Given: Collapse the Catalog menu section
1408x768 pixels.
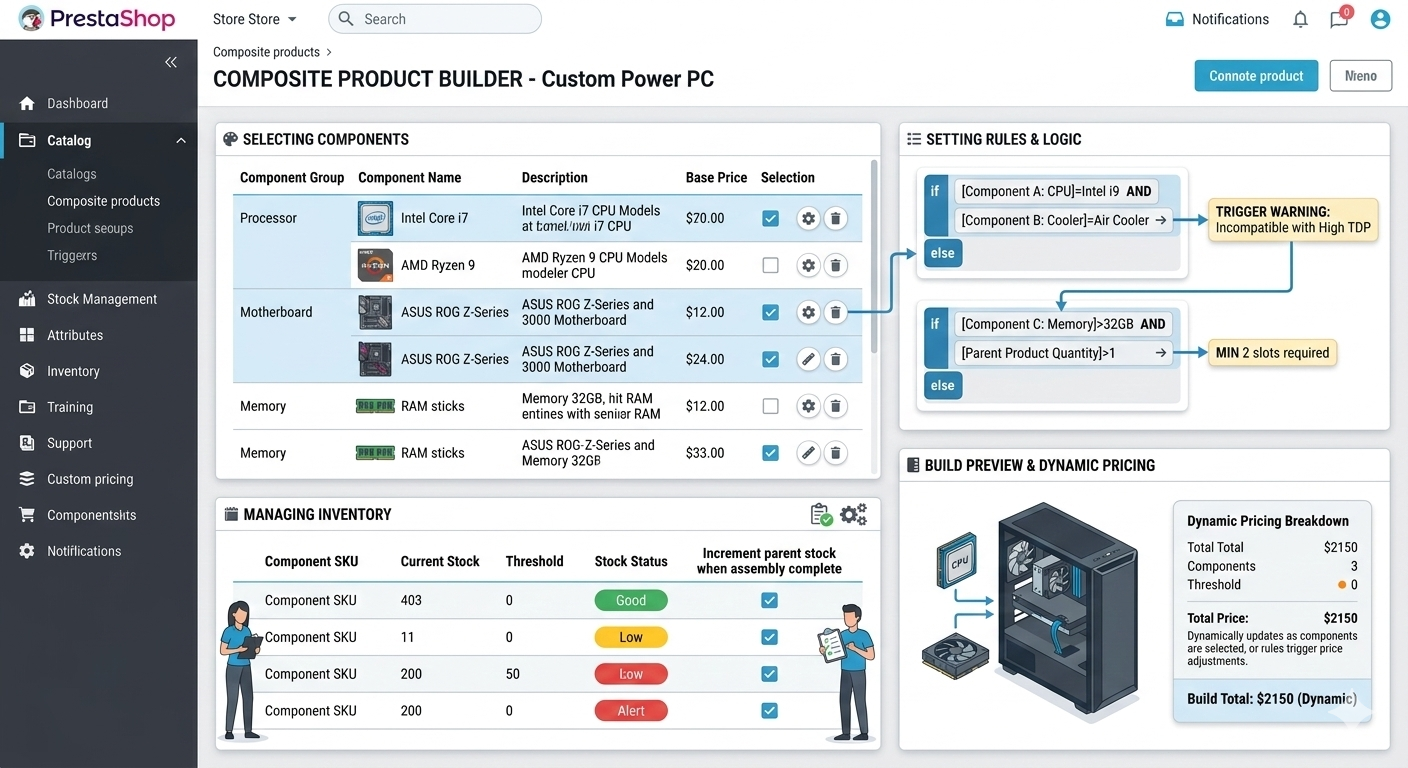Looking at the screenshot, I should (x=181, y=141).
